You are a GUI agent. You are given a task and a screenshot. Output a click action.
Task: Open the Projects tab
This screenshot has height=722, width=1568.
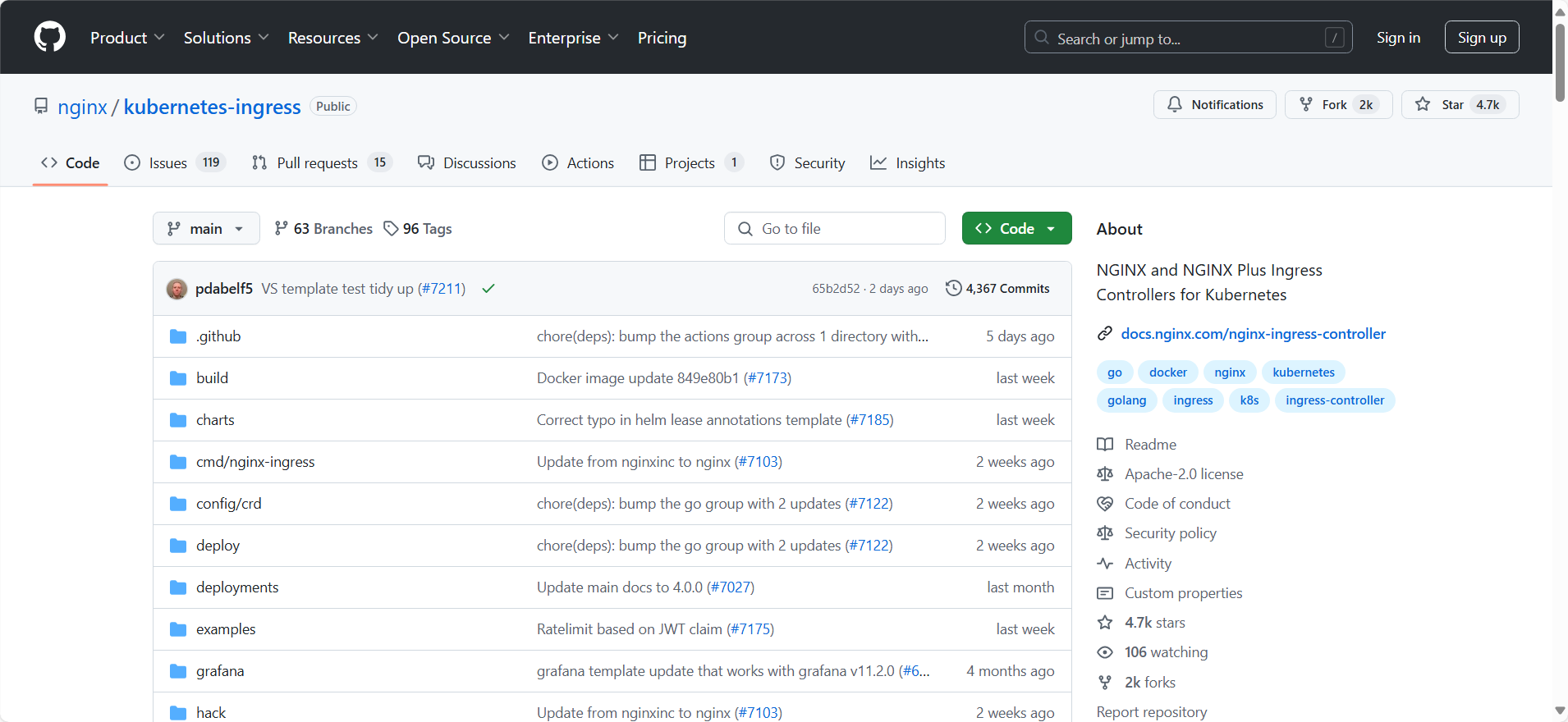[691, 162]
